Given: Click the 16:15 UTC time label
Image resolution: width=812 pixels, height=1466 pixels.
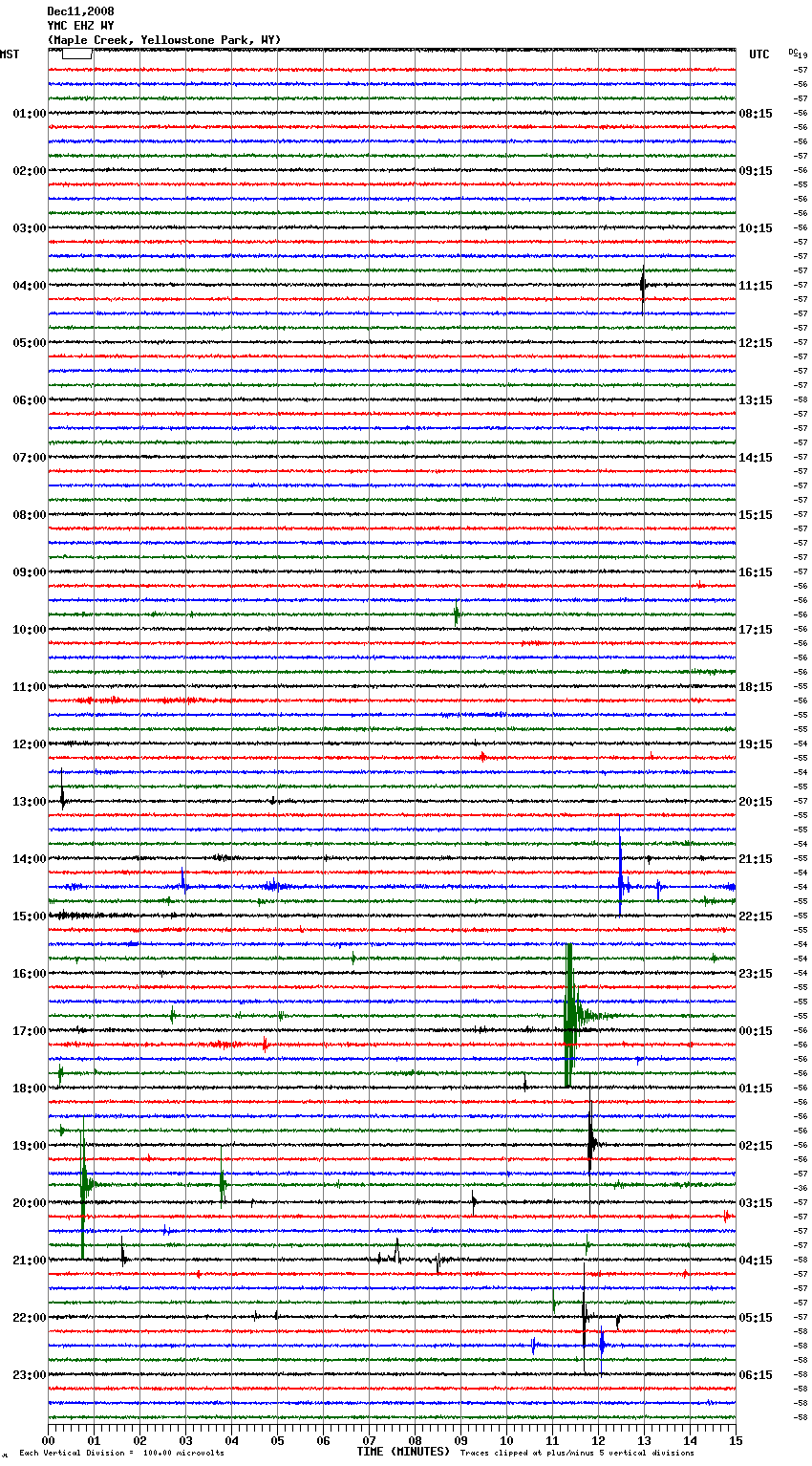Looking at the screenshot, I should (x=756, y=572).
